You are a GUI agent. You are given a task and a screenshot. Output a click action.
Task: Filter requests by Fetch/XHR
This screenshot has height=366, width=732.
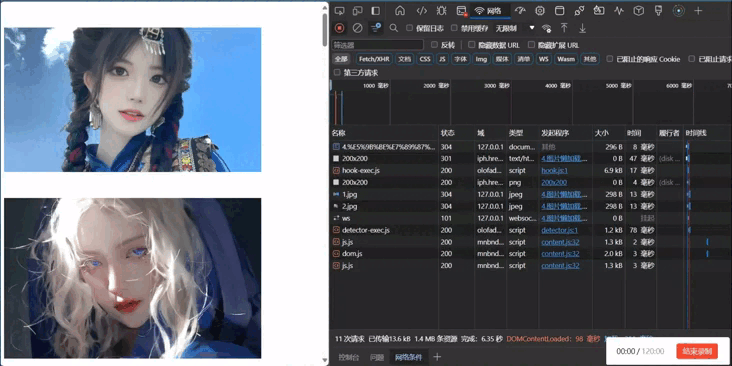(x=374, y=59)
